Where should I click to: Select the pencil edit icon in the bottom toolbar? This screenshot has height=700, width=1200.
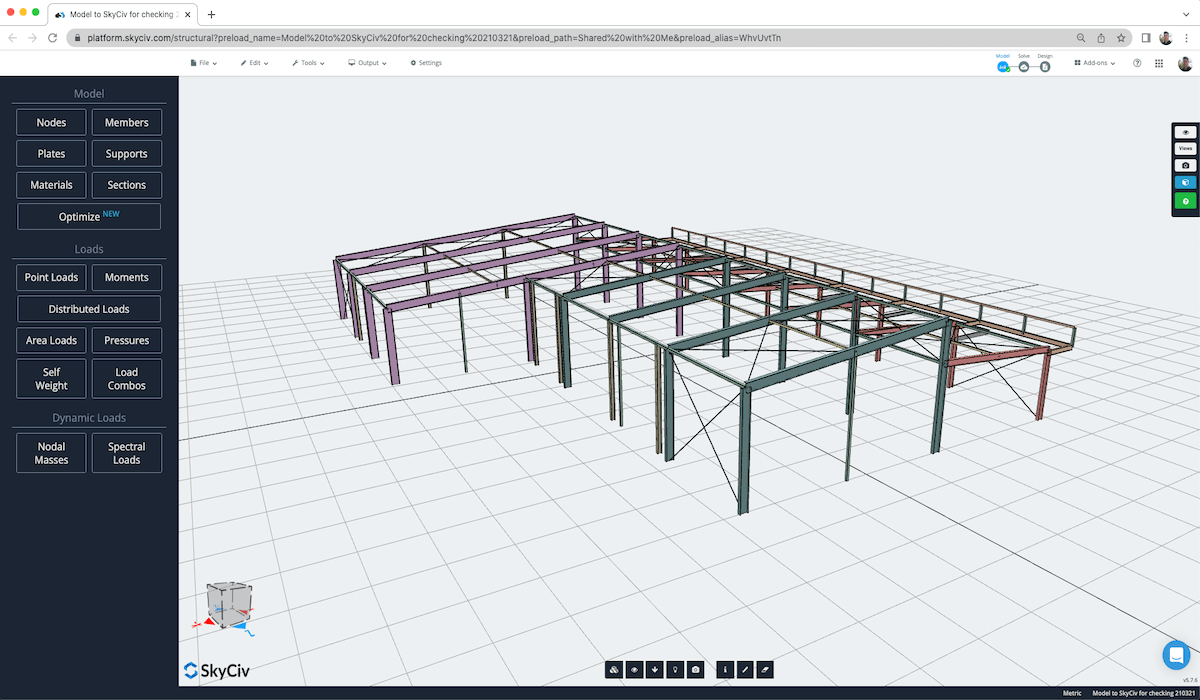[x=745, y=669]
